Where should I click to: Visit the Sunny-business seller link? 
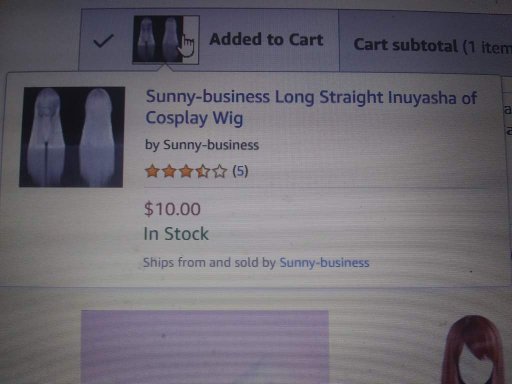pos(324,263)
